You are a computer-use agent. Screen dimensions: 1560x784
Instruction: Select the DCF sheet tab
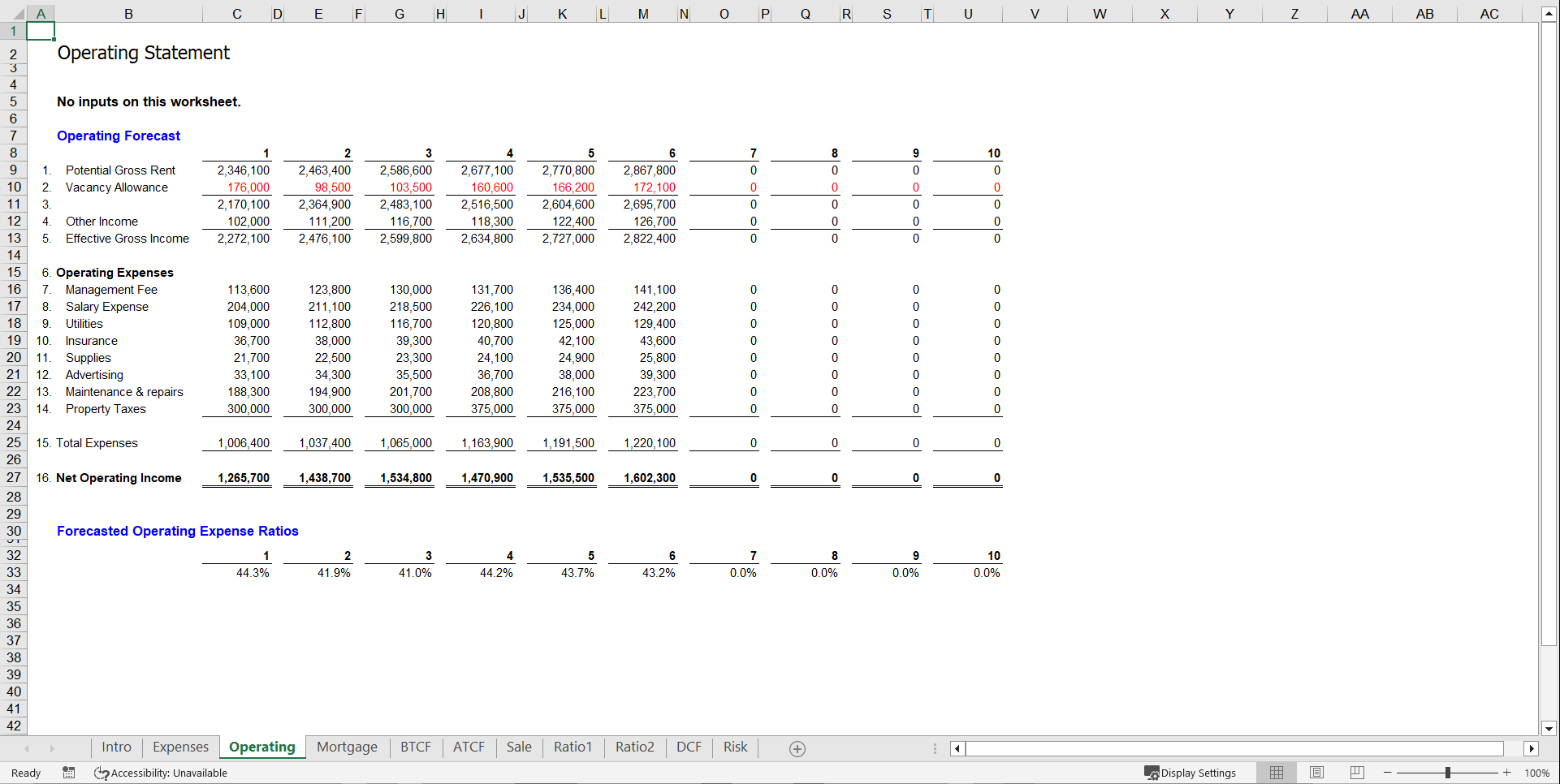point(688,747)
